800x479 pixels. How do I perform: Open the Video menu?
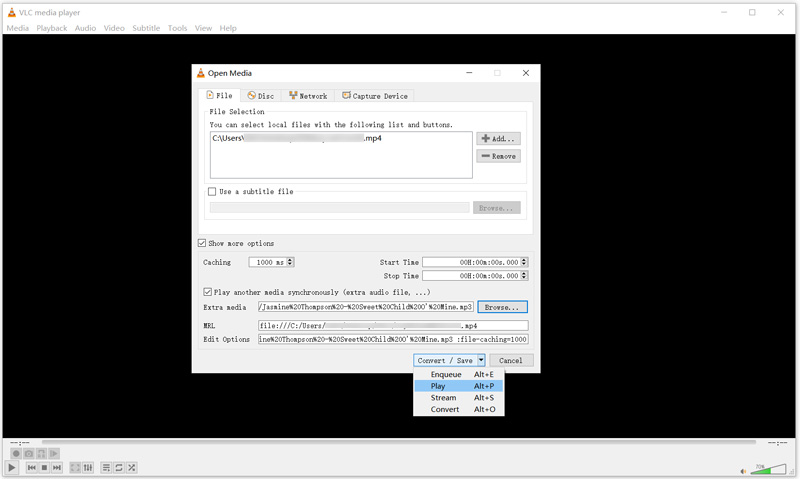(x=114, y=28)
